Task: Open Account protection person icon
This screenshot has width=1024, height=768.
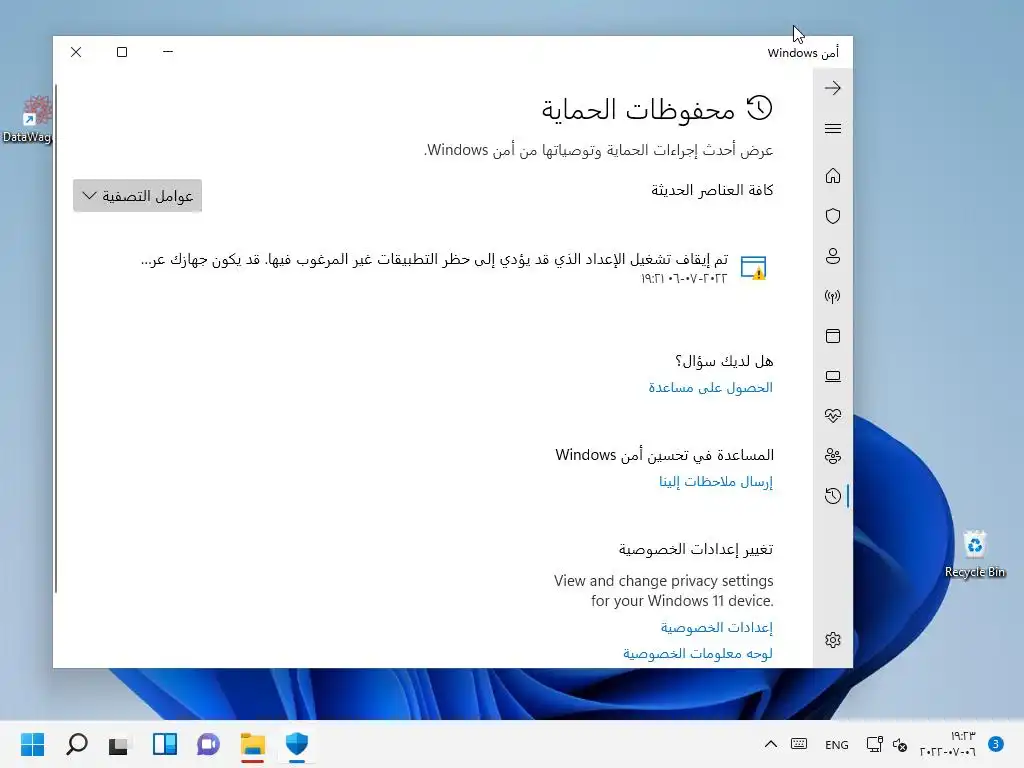Action: [833, 256]
